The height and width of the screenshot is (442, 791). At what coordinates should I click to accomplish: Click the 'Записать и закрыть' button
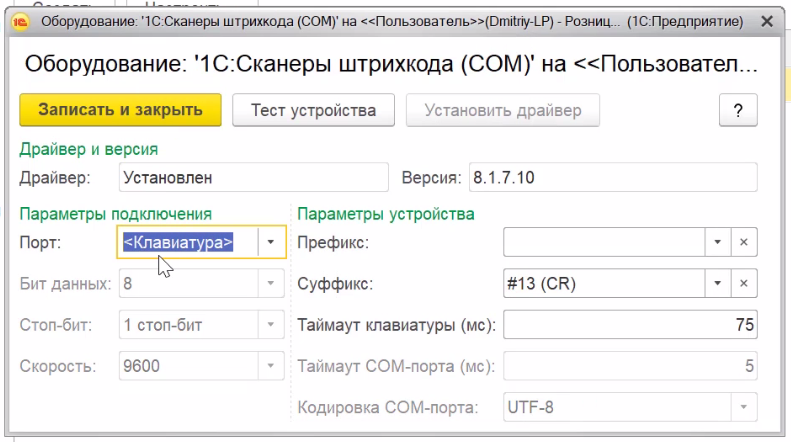click(x=121, y=109)
